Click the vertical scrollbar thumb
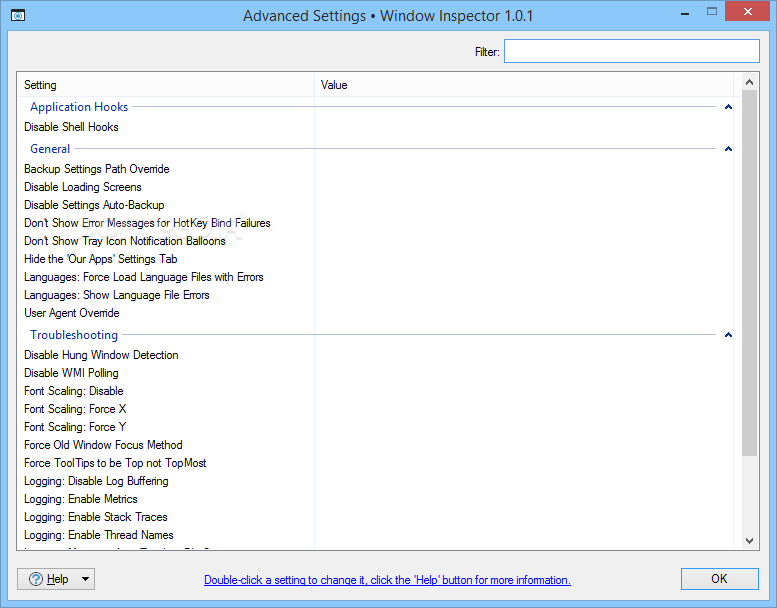Image resolution: width=777 pixels, height=608 pixels. 749,273
